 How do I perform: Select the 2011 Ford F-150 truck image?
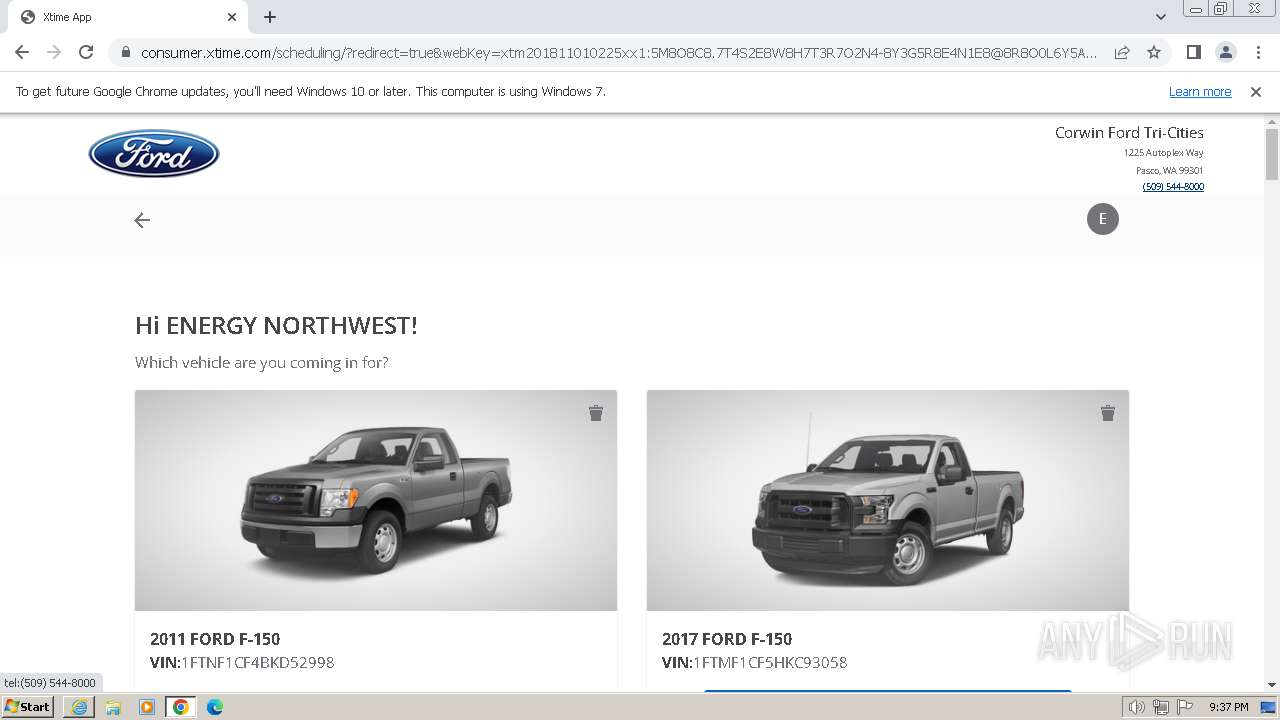tap(376, 500)
